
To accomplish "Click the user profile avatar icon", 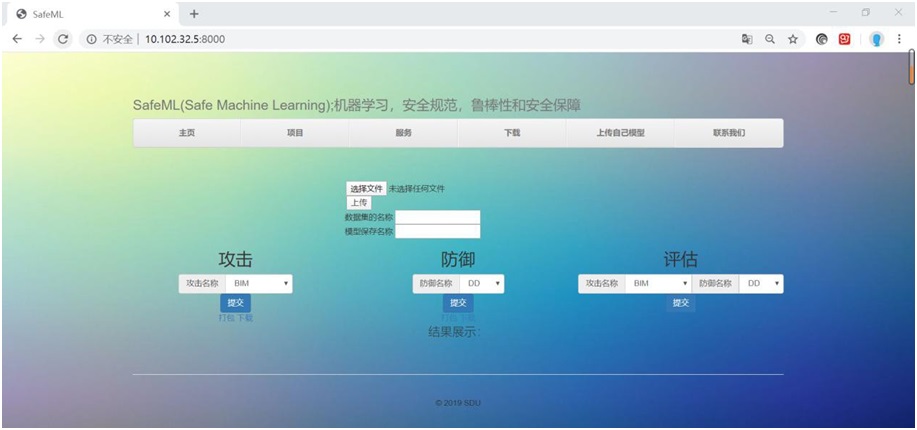I will (876, 39).
